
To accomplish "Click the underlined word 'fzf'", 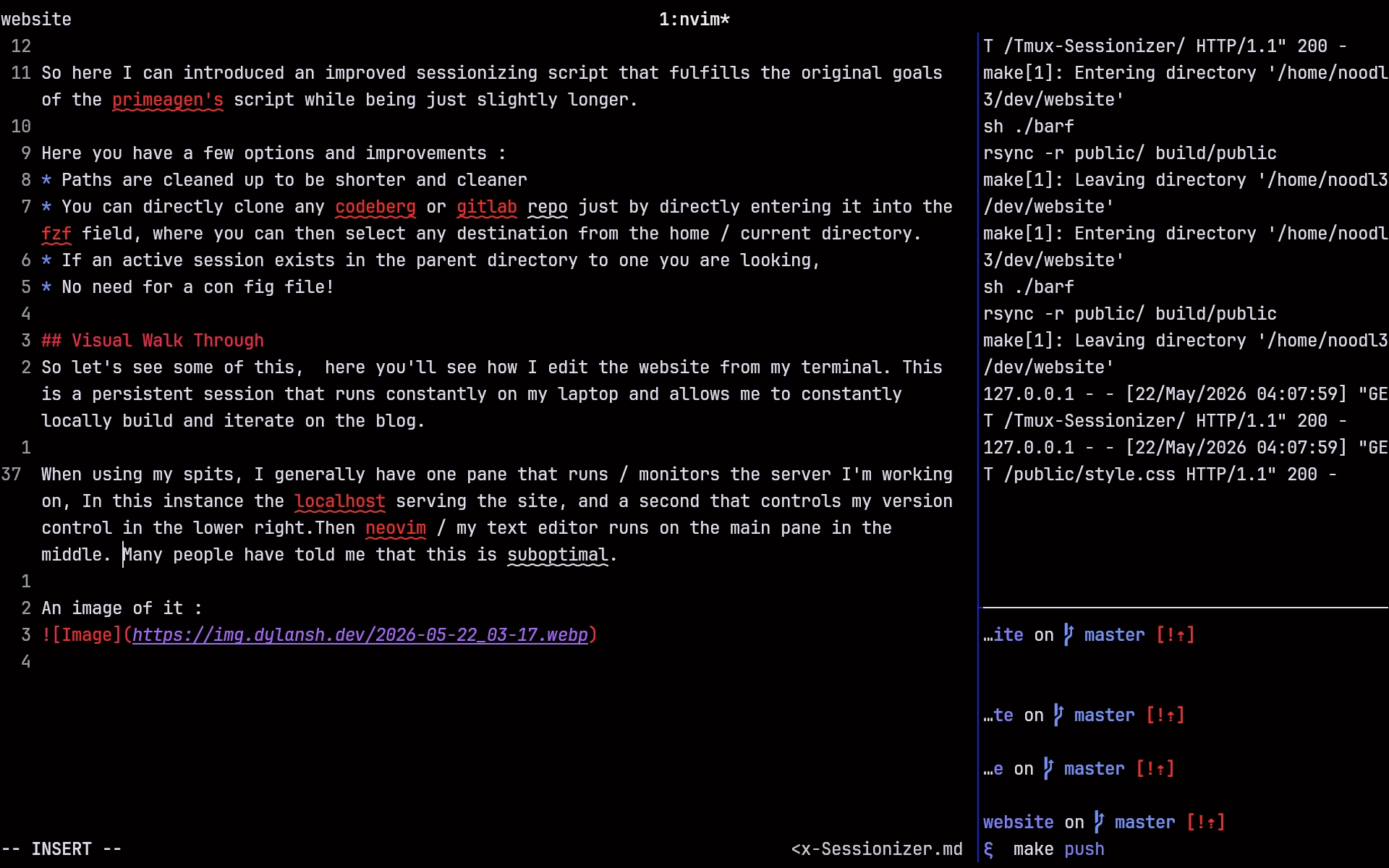I will click(x=56, y=234).
